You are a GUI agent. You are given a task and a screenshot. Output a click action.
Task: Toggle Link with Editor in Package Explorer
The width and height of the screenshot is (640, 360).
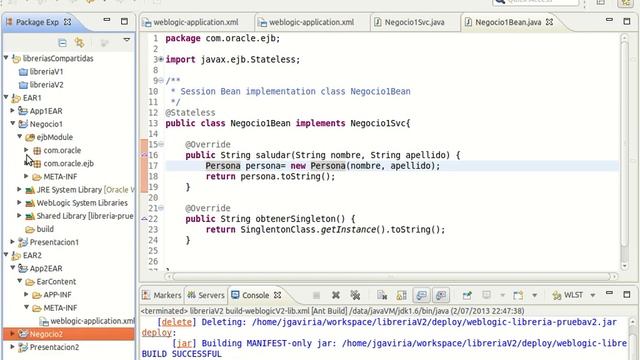coord(79,42)
